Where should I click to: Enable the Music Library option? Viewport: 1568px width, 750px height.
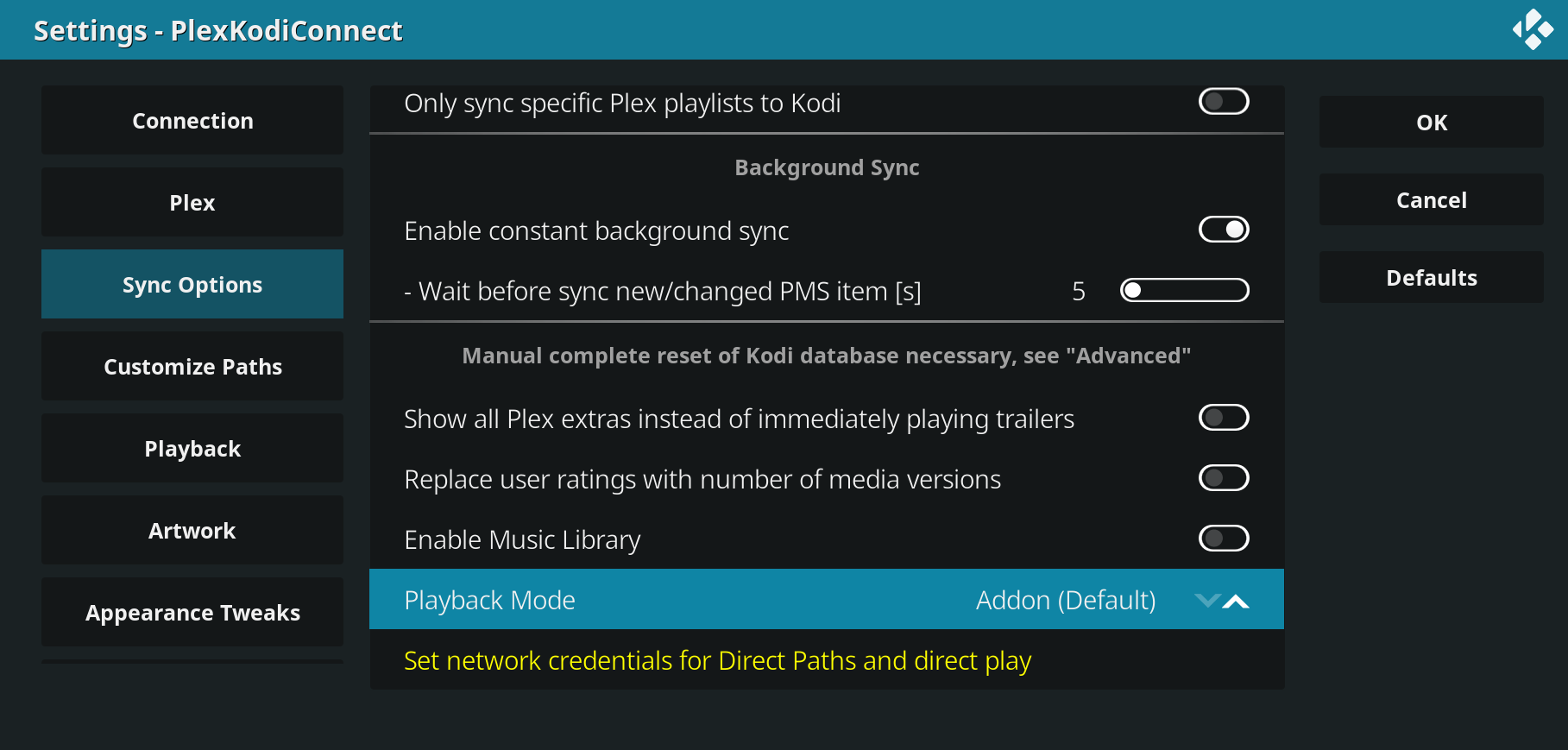tap(1223, 538)
